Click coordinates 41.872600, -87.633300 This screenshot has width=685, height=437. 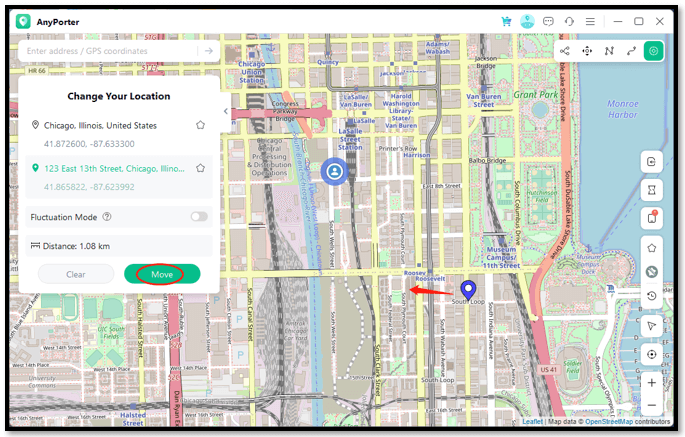pos(89,144)
